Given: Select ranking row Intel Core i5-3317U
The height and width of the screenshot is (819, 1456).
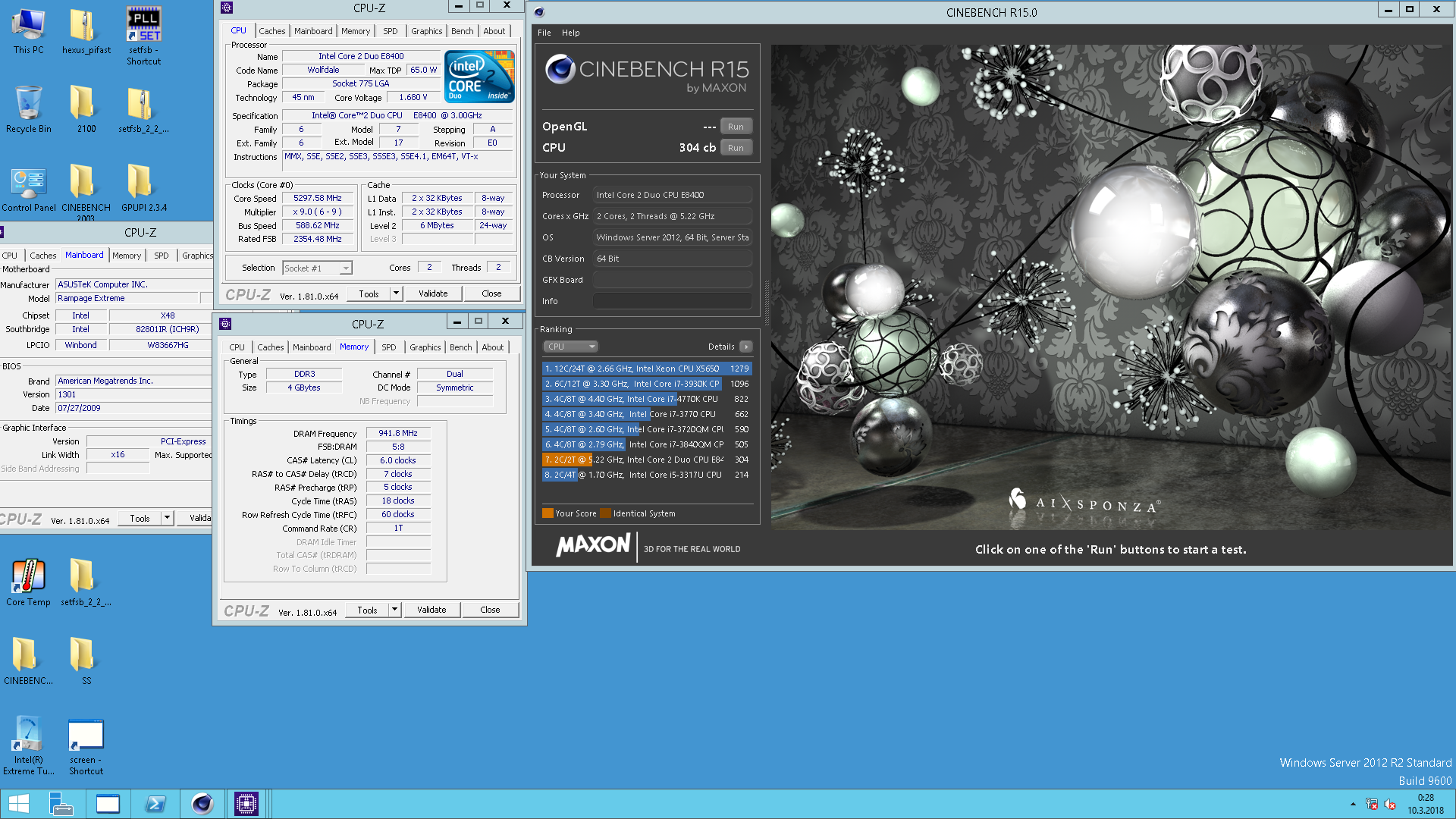Looking at the screenshot, I should pos(647,475).
